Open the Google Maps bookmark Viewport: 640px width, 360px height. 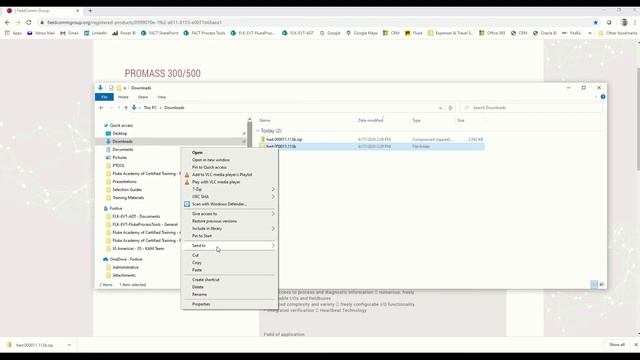pyautogui.click(x=361, y=33)
